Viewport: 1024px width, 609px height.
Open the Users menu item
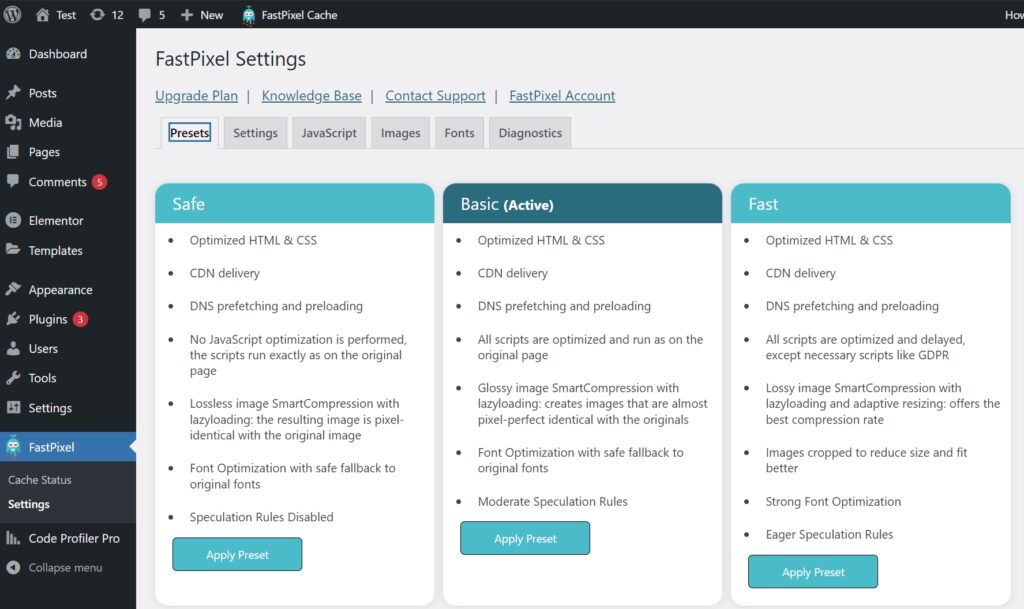click(68, 349)
